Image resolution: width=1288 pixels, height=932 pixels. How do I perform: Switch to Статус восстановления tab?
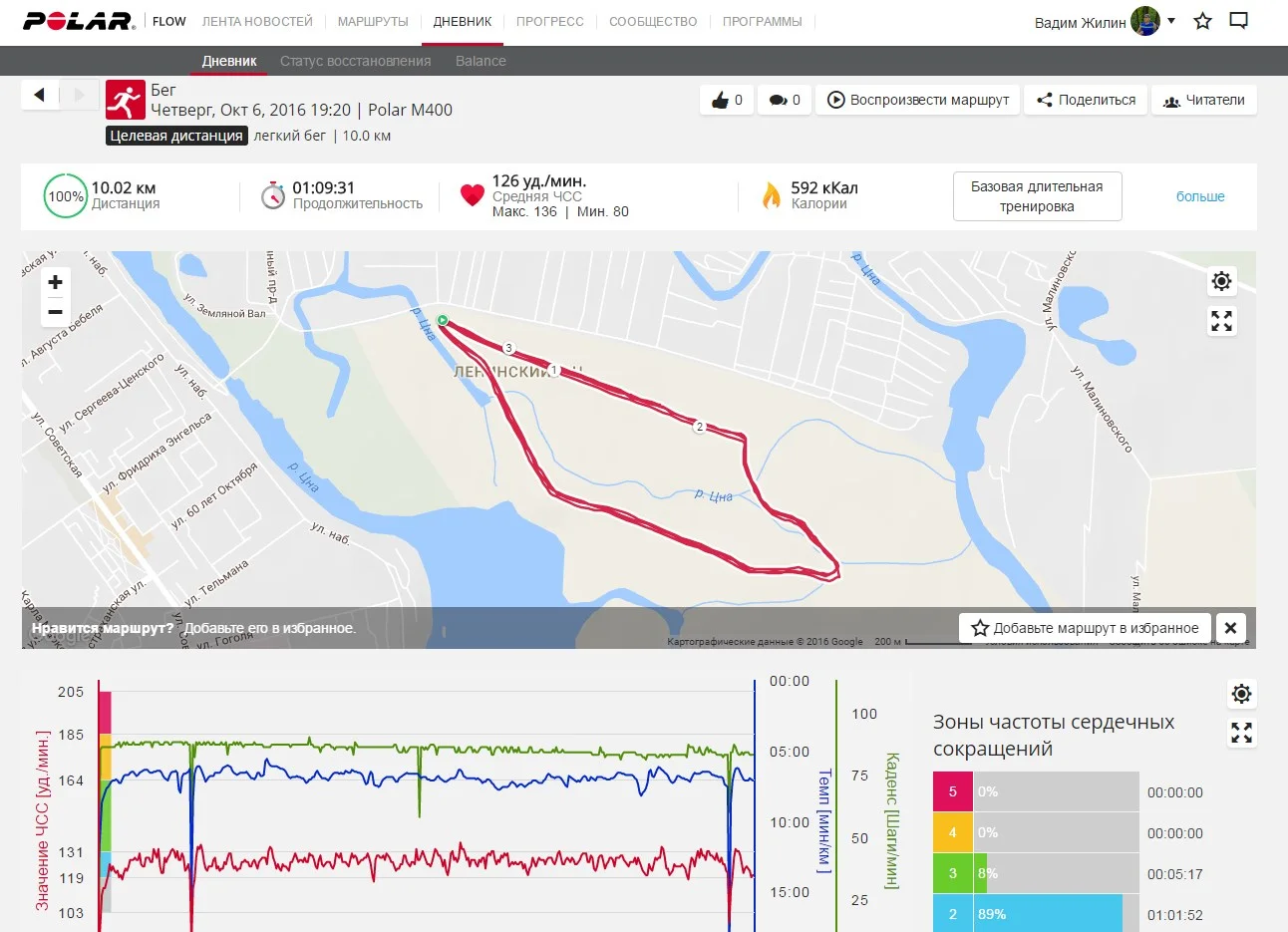pos(356,61)
